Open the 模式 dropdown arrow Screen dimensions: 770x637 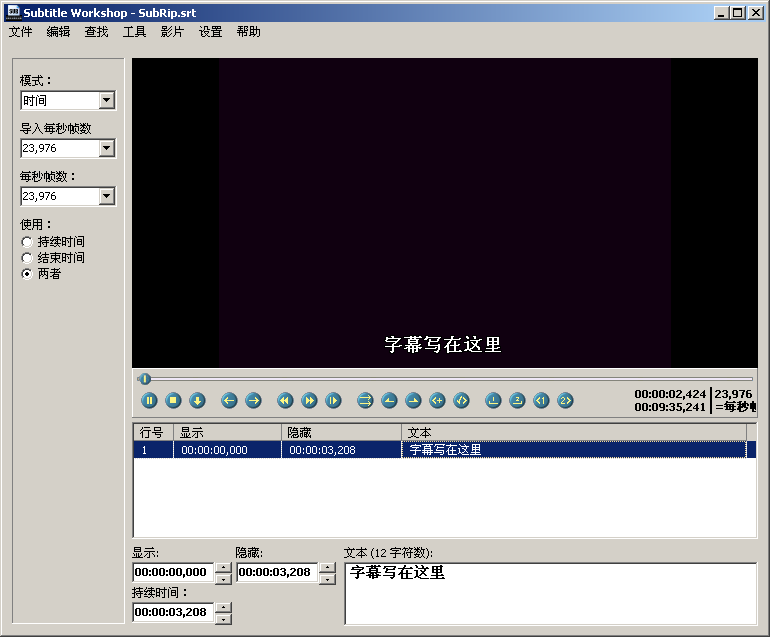point(107,101)
